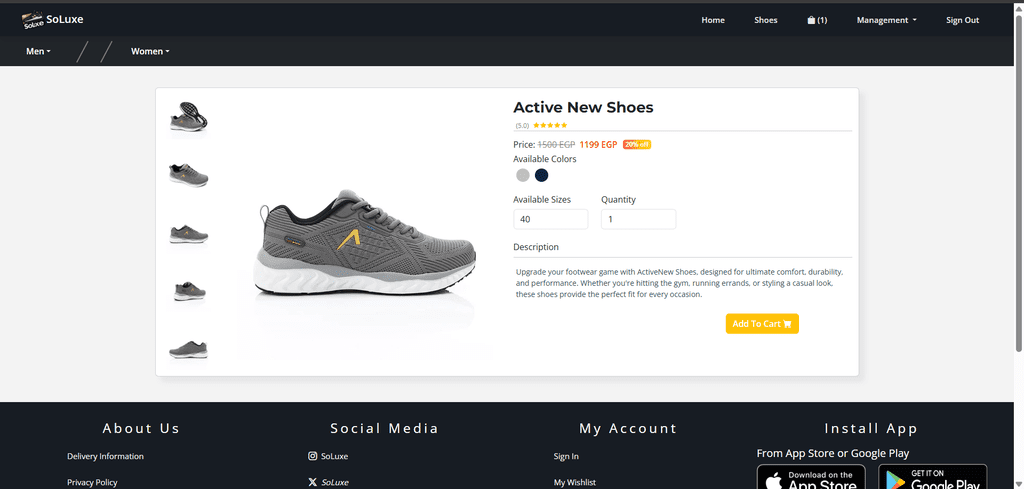Open the Shoes menu item
The image size is (1024, 489).
coord(765,20)
